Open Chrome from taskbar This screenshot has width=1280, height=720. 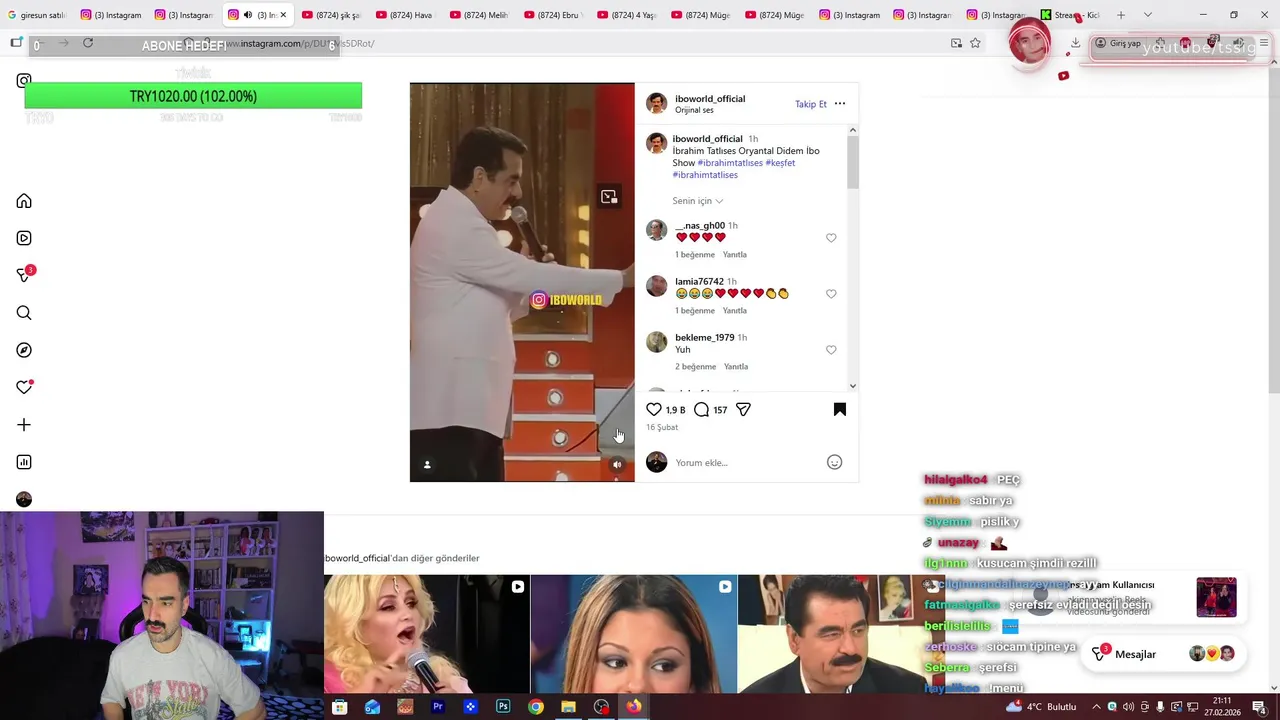click(x=536, y=707)
